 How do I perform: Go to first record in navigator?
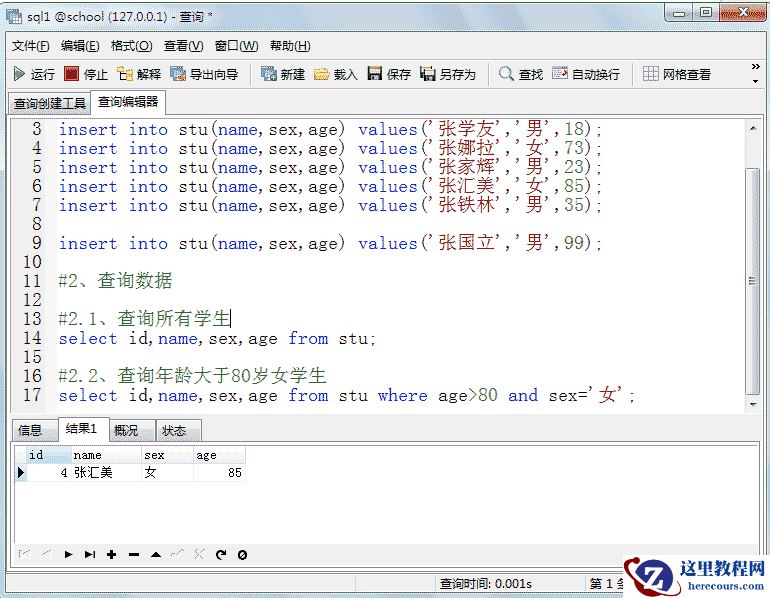click(25, 554)
